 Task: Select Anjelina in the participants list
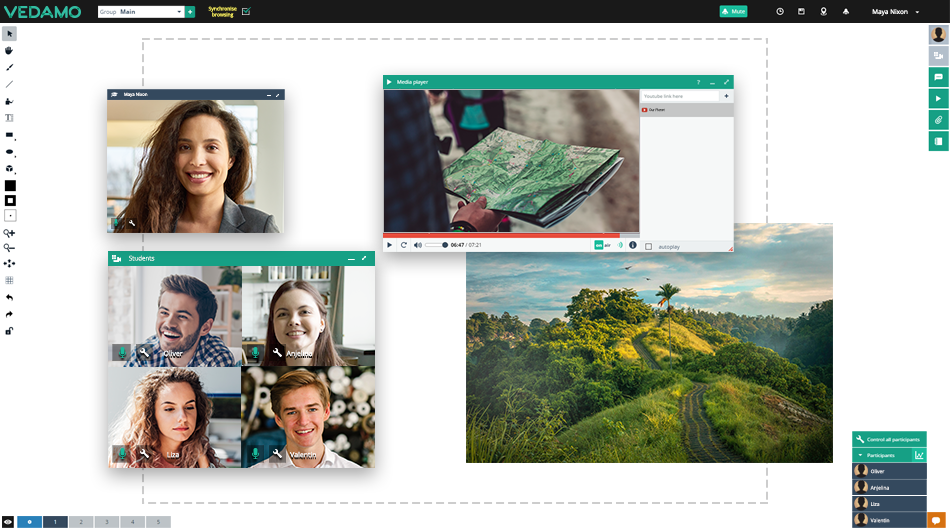[889, 487]
